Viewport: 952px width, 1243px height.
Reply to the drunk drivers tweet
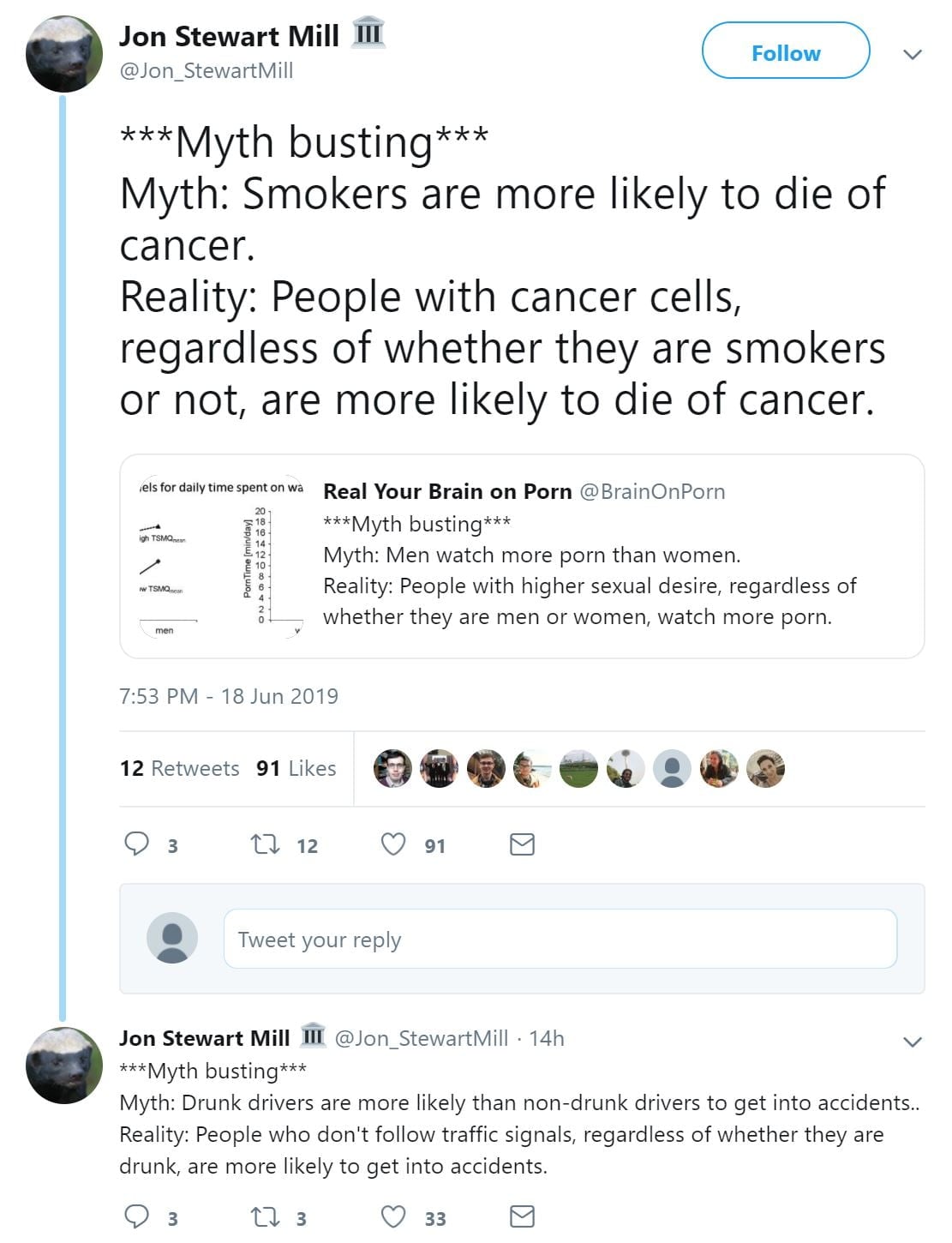(x=137, y=1216)
